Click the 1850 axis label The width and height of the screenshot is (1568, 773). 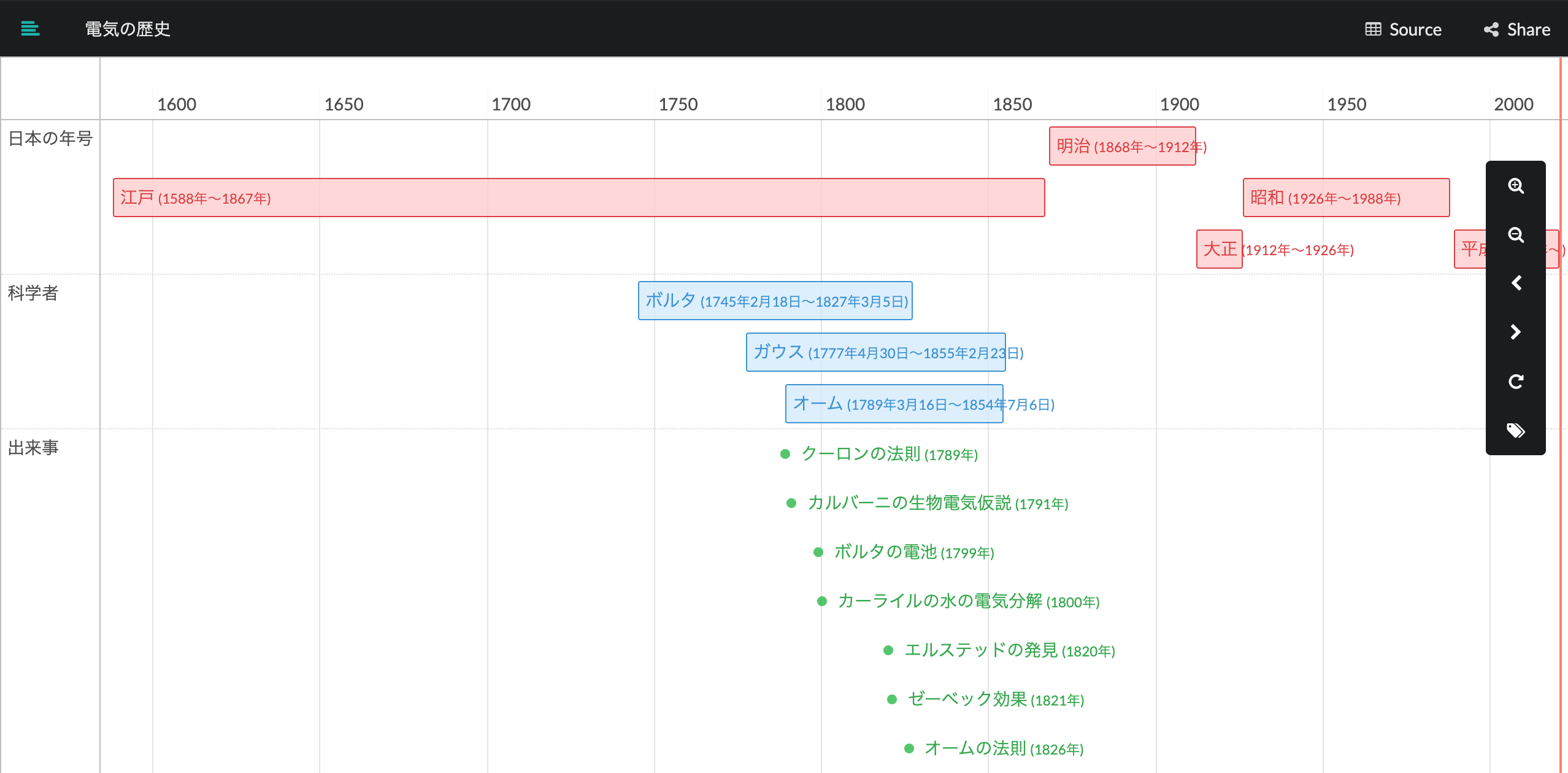[1012, 104]
